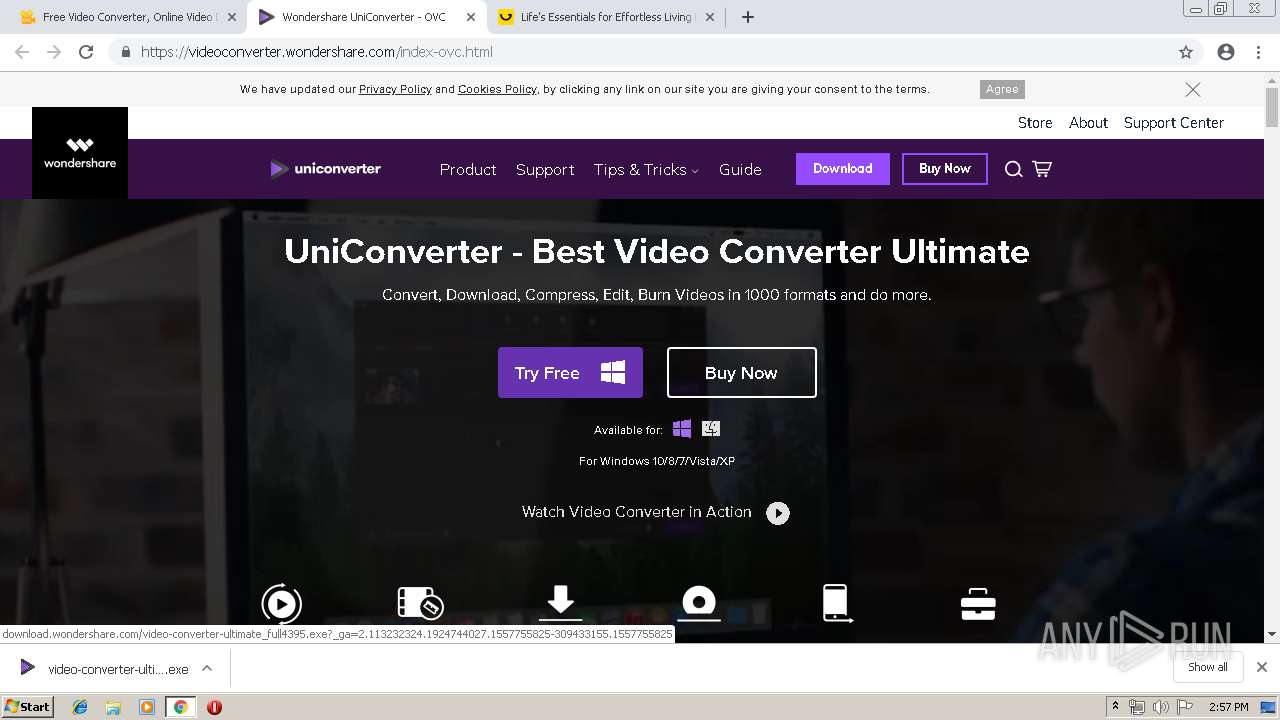This screenshot has height=720, width=1280.
Task: Reload the current page
Action: (x=86, y=52)
